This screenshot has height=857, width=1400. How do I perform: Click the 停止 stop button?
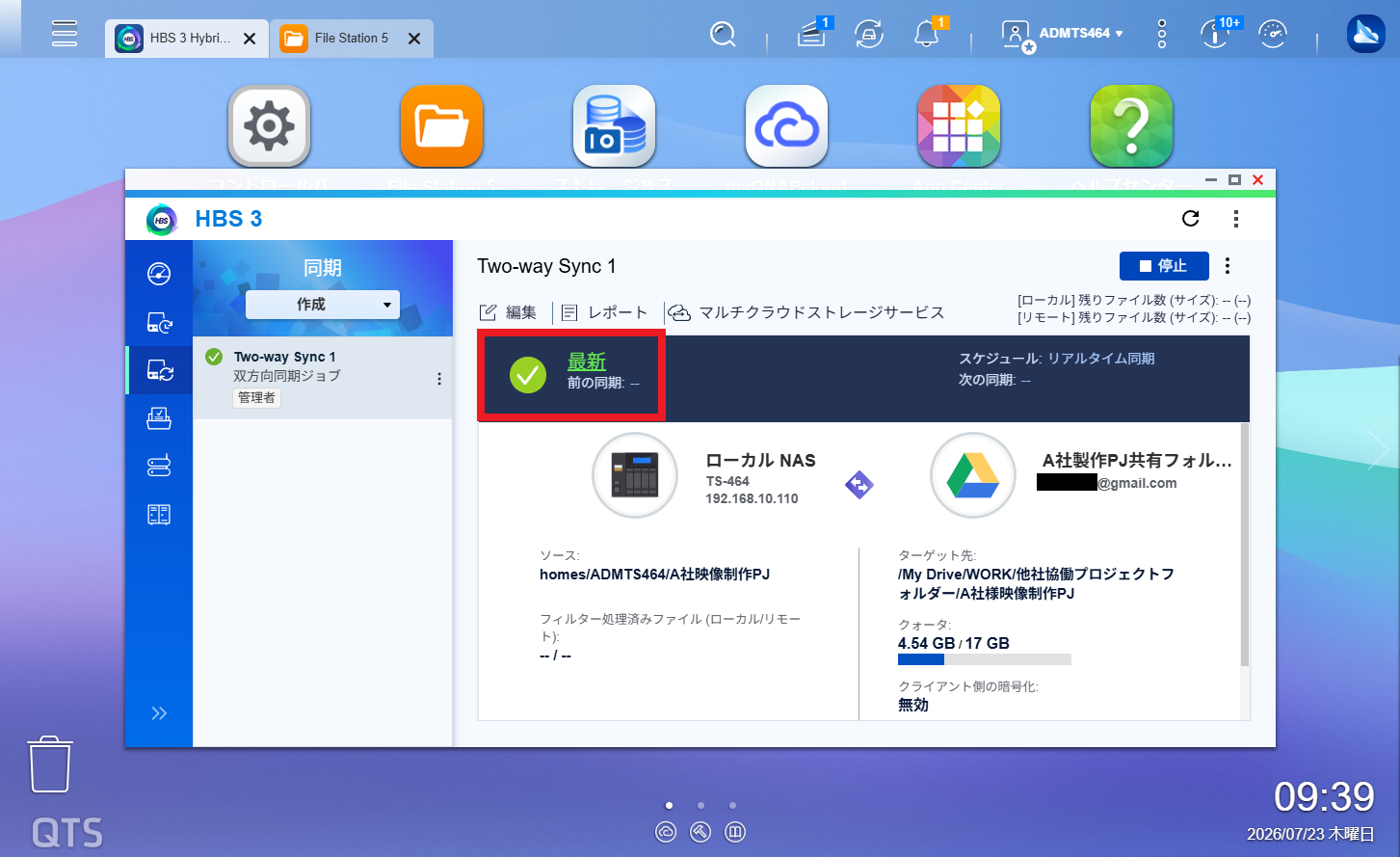click(x=1164, y=266)
